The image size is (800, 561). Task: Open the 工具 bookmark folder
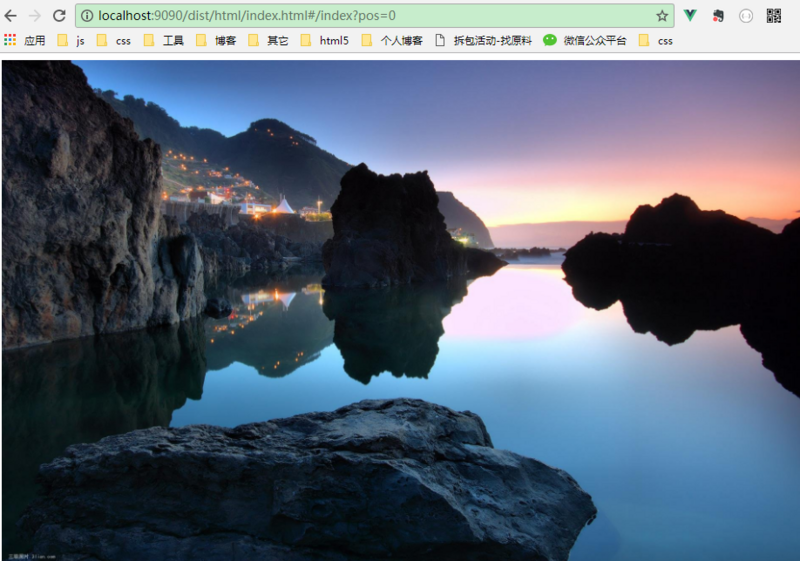[164, 40]
